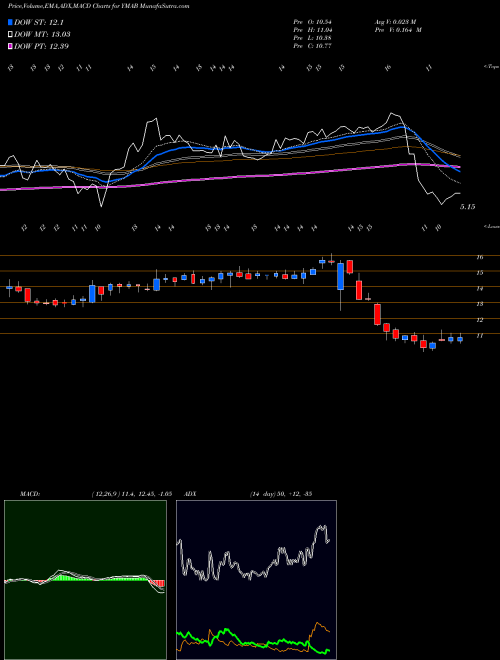500x660 pixels.
Task: Click the chart title mentioning MunafaSutra.com
Action: pyautogui.click(x=98, y=6)
